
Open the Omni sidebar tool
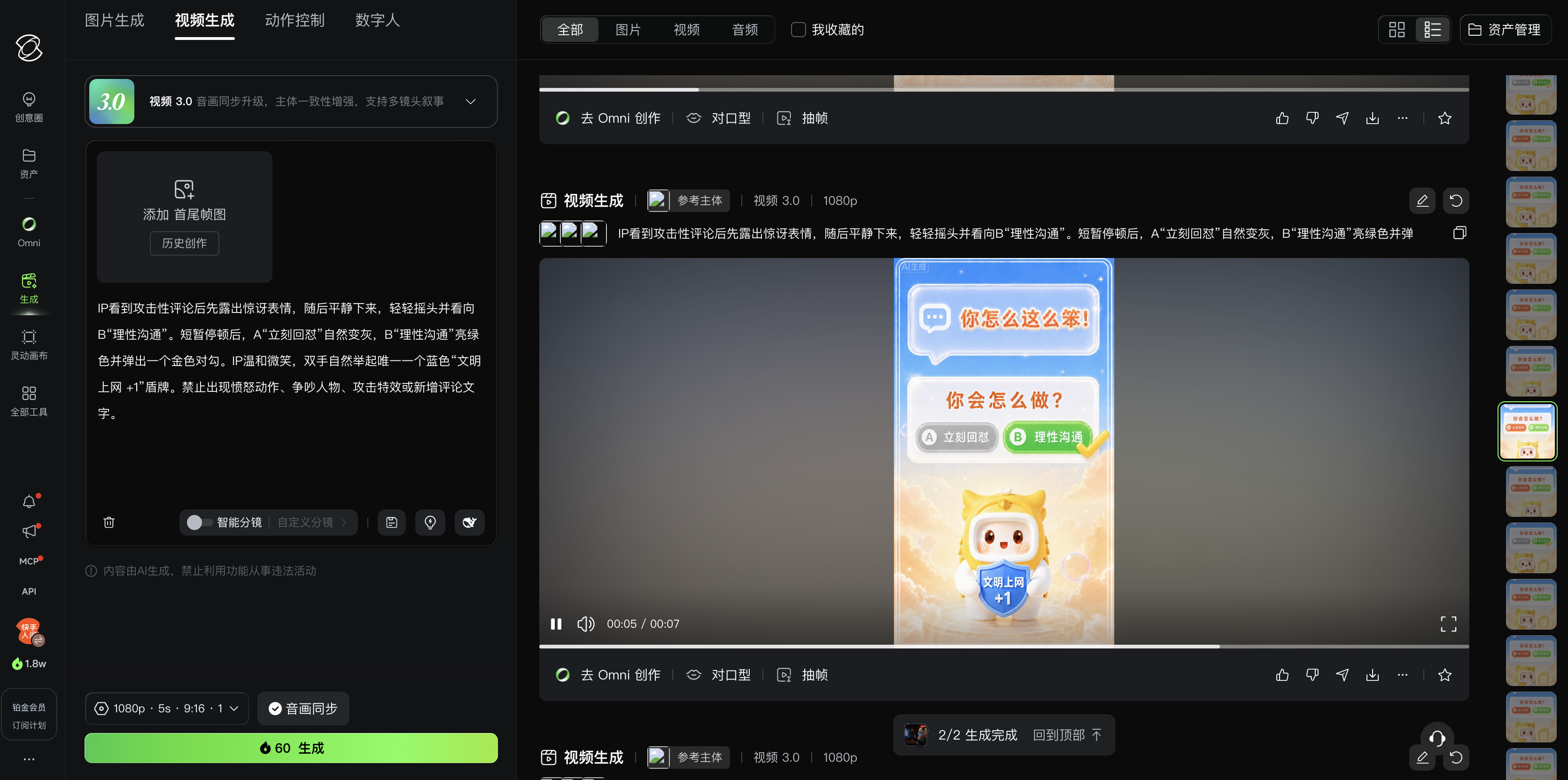29,232
